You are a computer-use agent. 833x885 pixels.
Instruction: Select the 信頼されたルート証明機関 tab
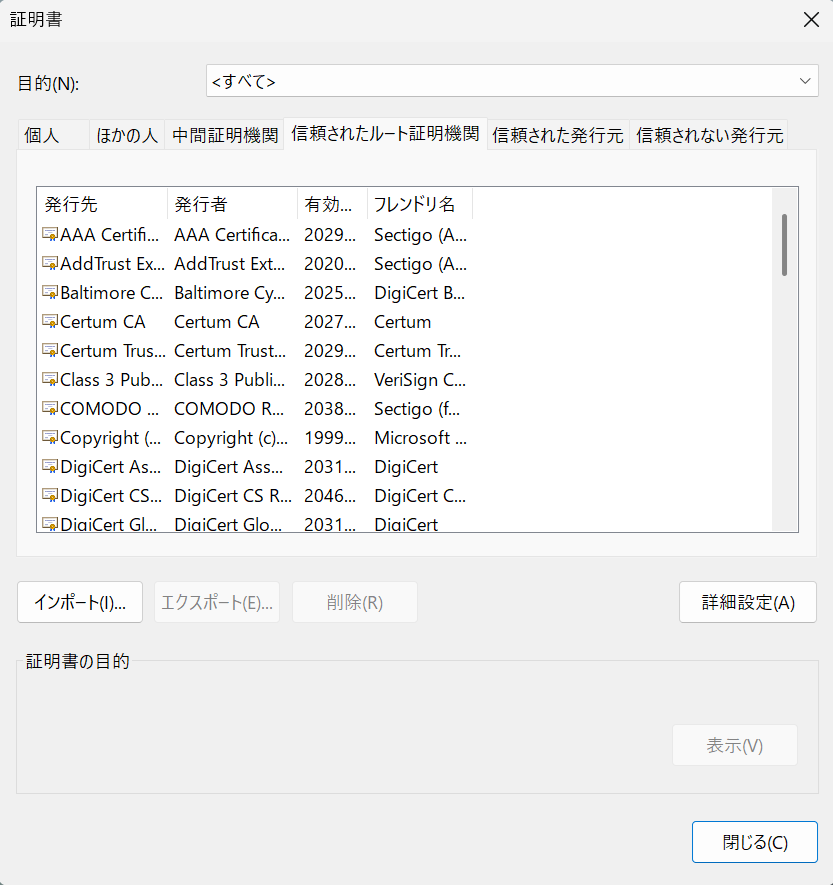(x=385, y=134)
